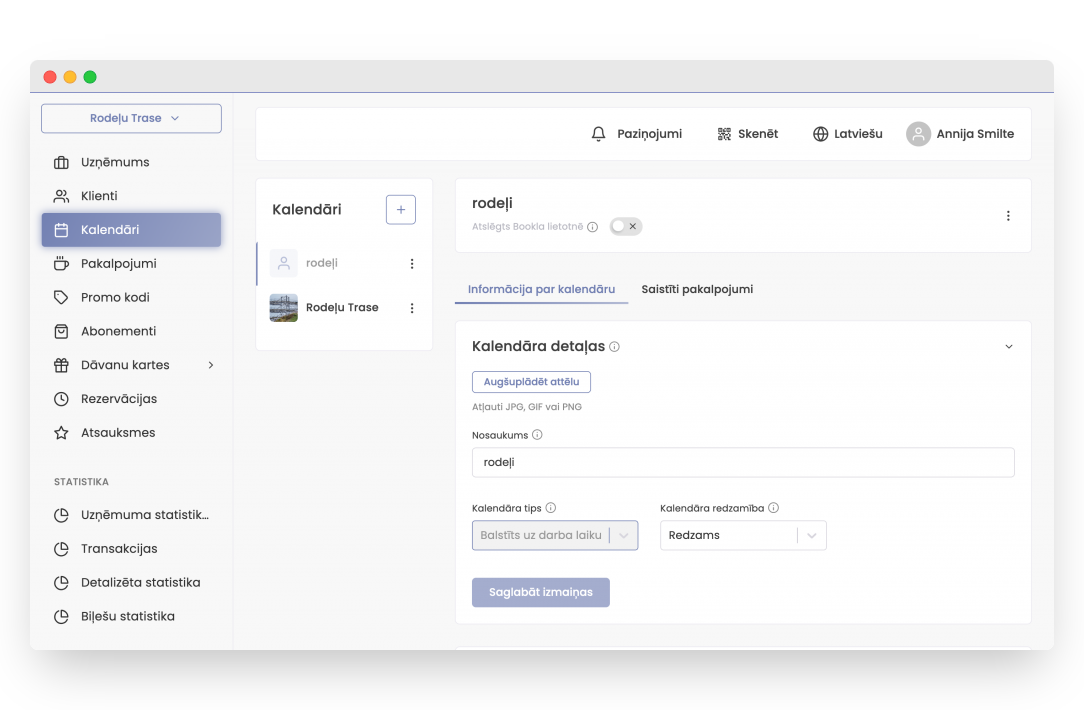
Task: Click the Augšupielādēt attēlu button
Action: pos(531,382)
